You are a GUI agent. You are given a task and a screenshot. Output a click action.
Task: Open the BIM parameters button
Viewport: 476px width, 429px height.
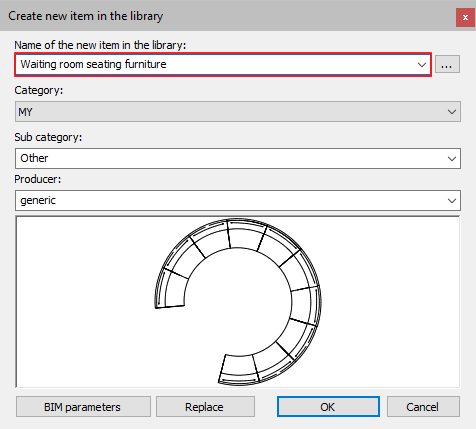83,407
